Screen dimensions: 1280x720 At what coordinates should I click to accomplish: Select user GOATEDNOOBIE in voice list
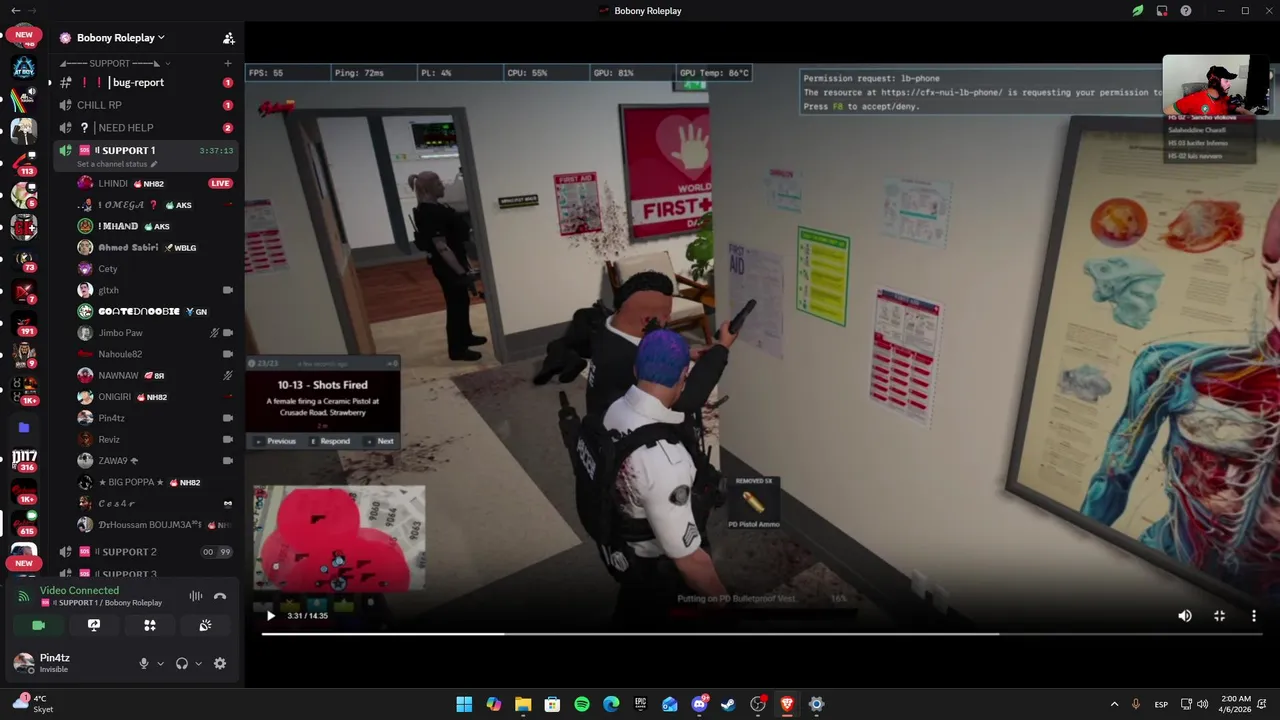point(155,311)
